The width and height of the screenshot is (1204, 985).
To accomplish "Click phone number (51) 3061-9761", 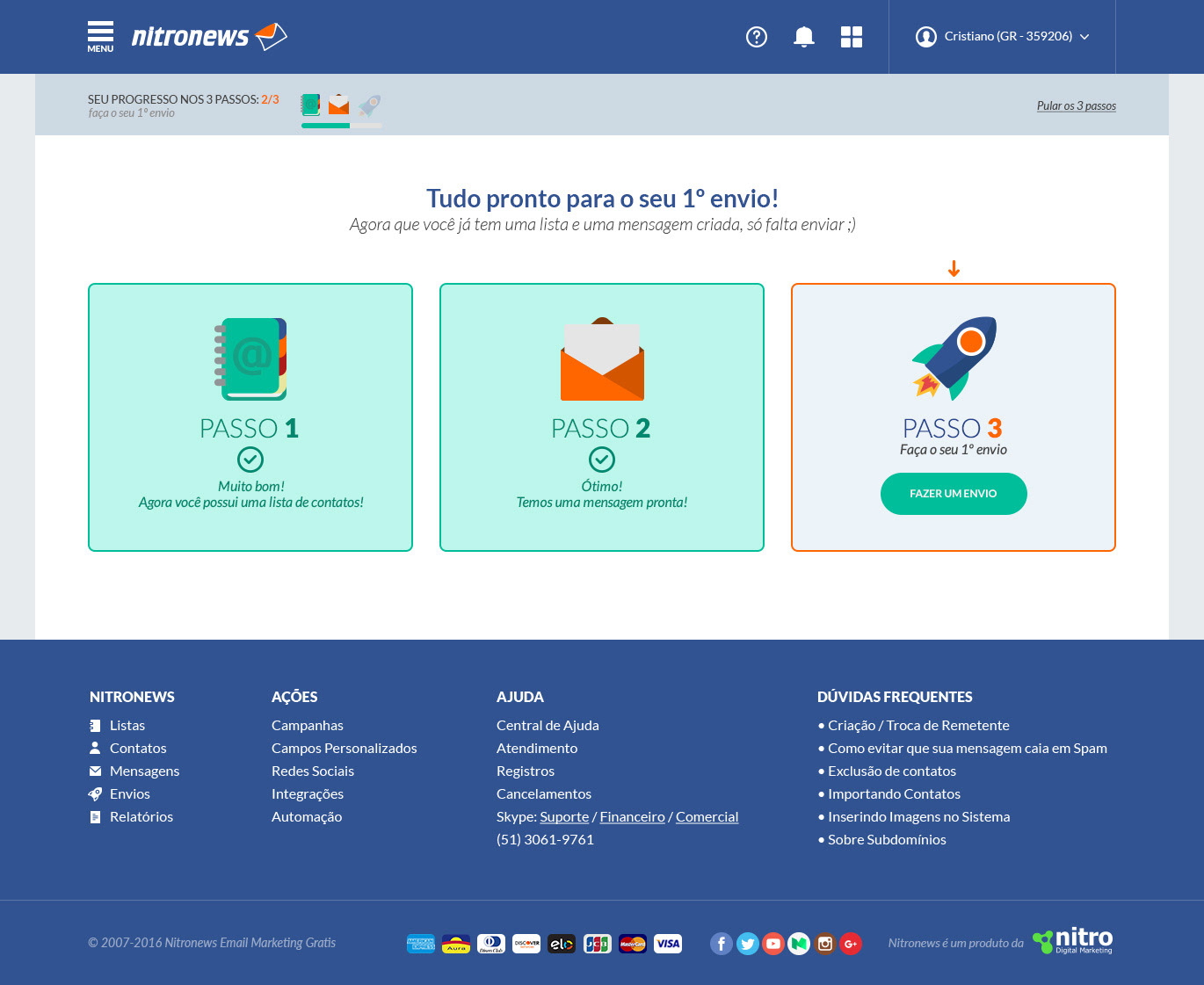I will 545,840.
